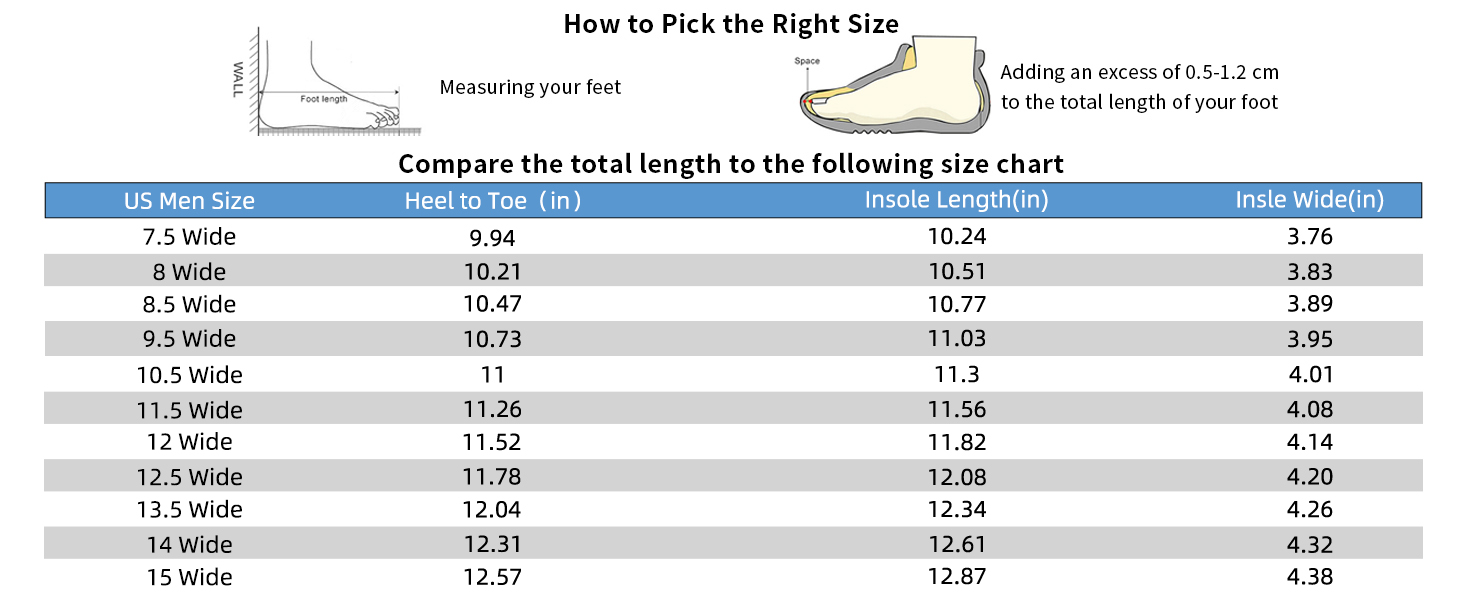The width and height of the screenshot is (1464, 600).
Task: Select the 'US Men Size' column header
Action: click(189, 201)
